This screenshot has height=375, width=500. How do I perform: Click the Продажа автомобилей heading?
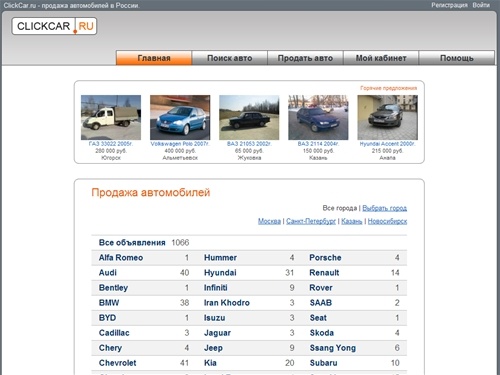151,192
